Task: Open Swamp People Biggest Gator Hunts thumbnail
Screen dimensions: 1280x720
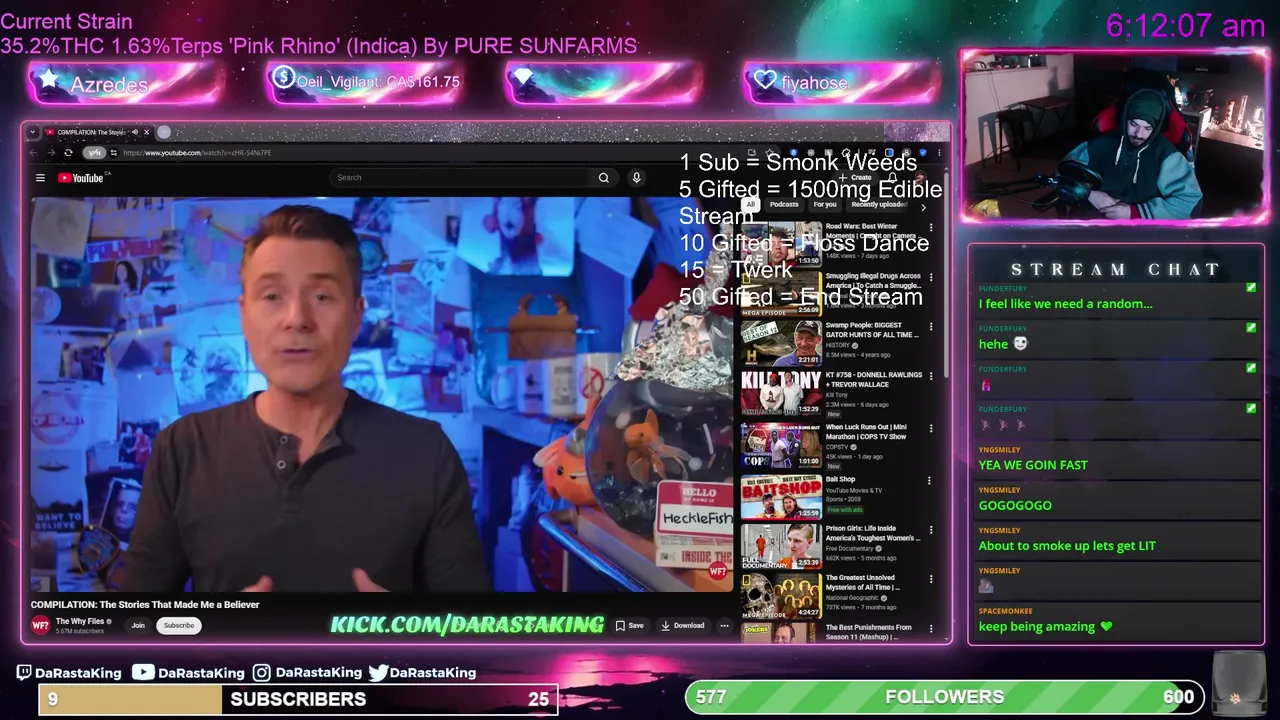Action: click(x=781, y=343)
